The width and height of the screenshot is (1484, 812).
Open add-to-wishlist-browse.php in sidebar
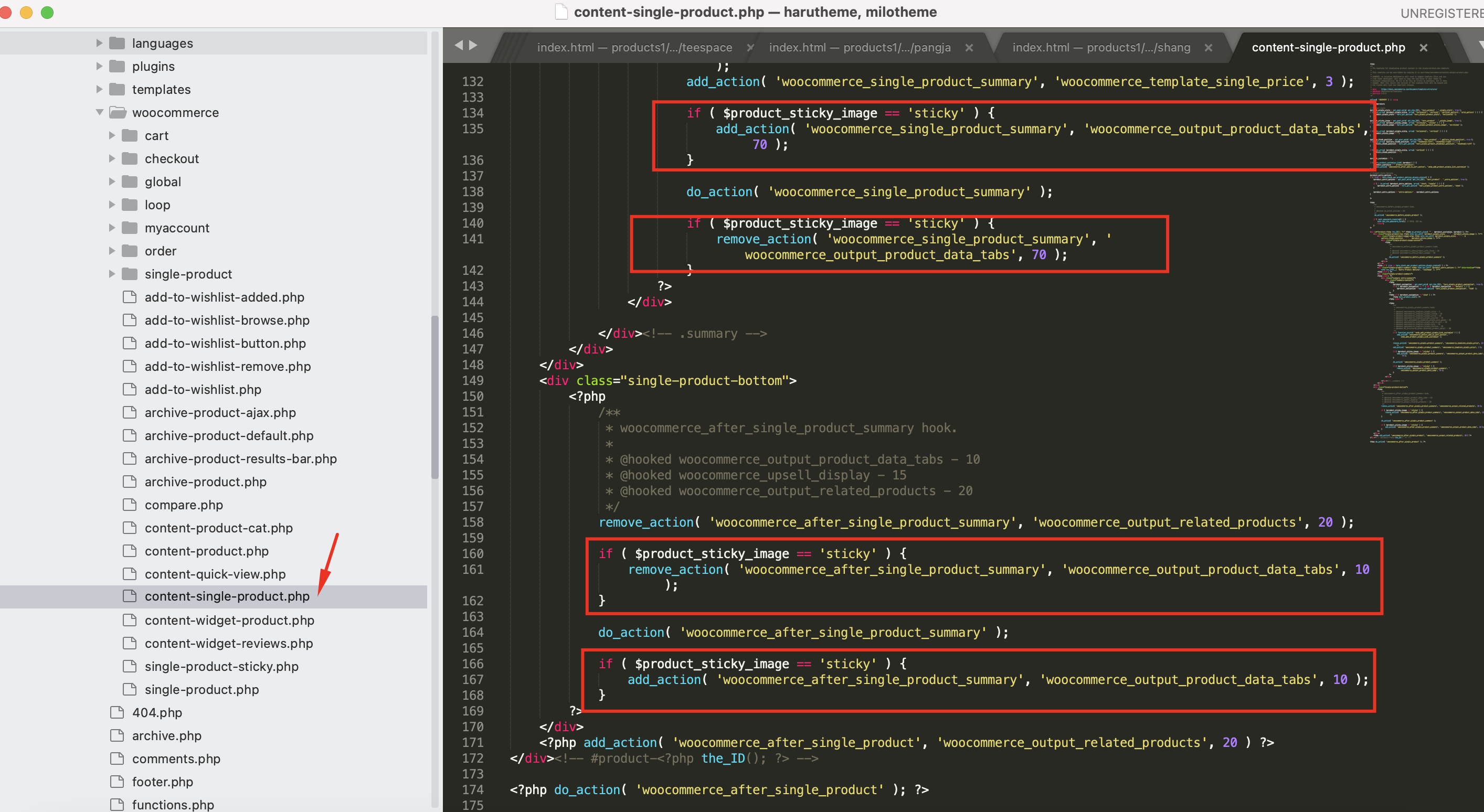point(227,320)
